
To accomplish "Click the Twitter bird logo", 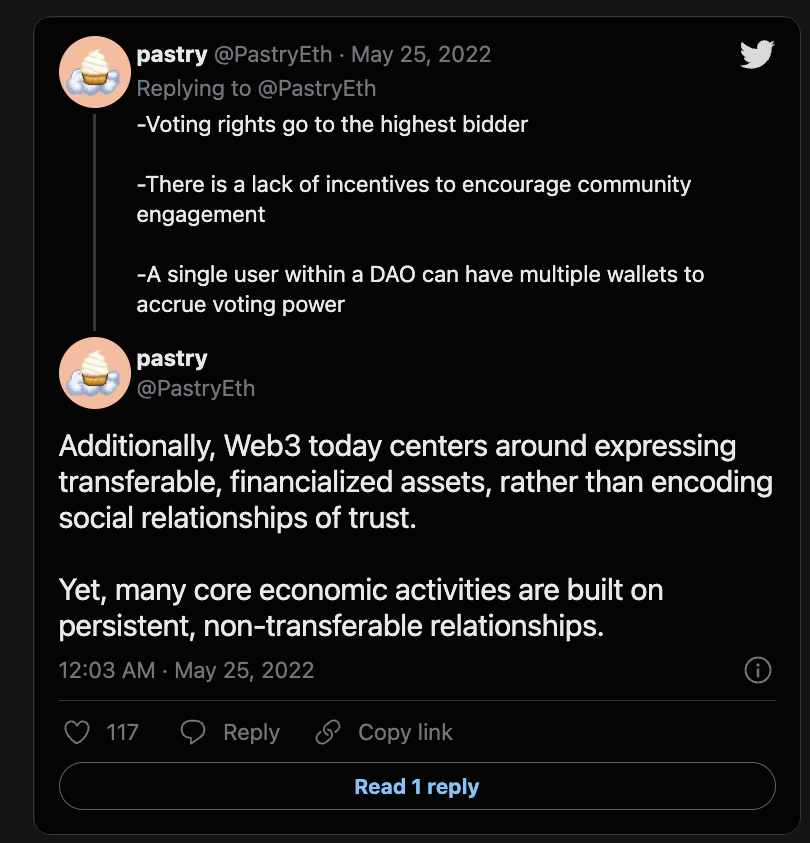I will 757,54.
